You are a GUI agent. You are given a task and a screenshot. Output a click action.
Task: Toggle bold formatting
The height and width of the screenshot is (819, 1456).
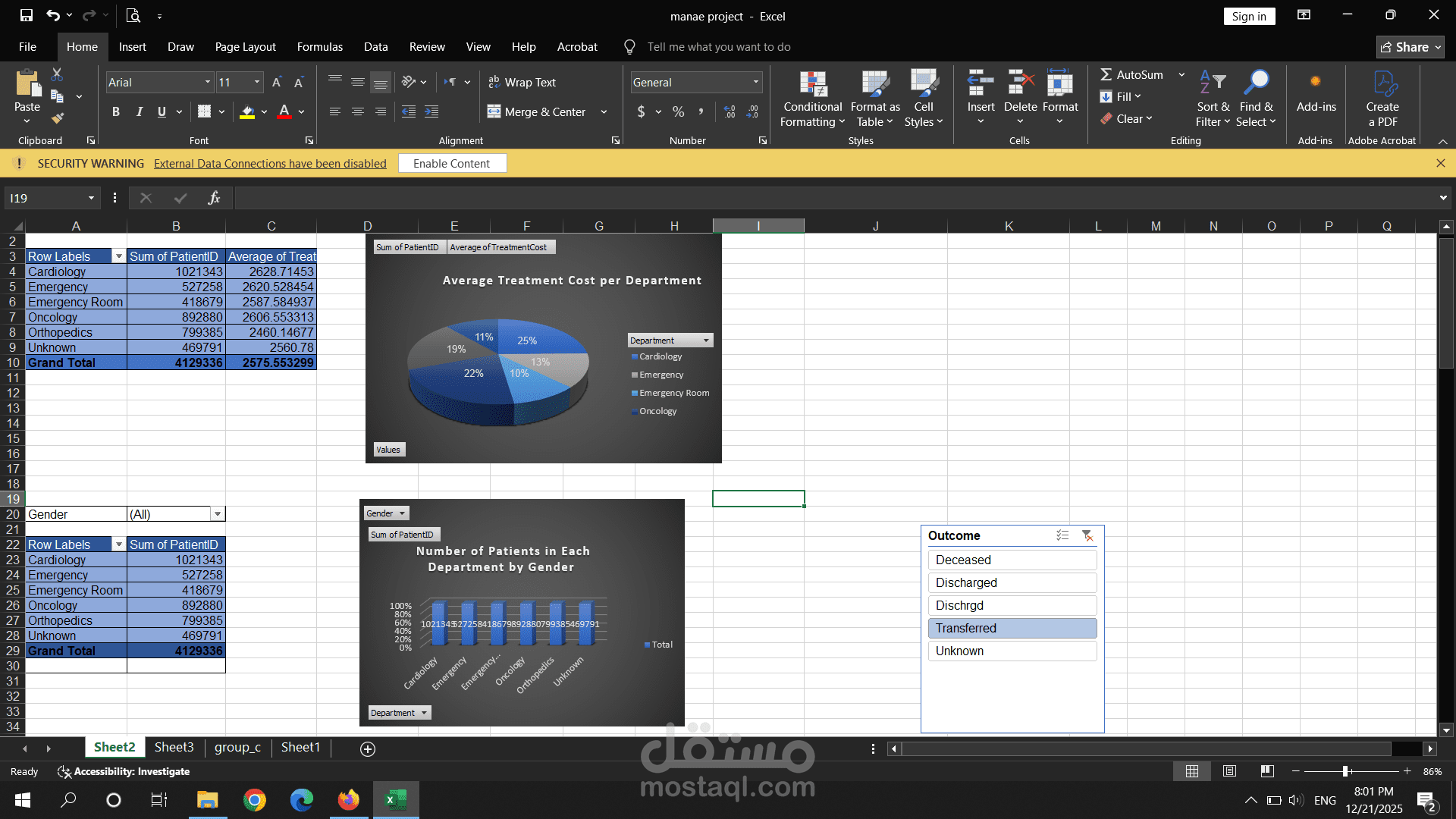115,111
